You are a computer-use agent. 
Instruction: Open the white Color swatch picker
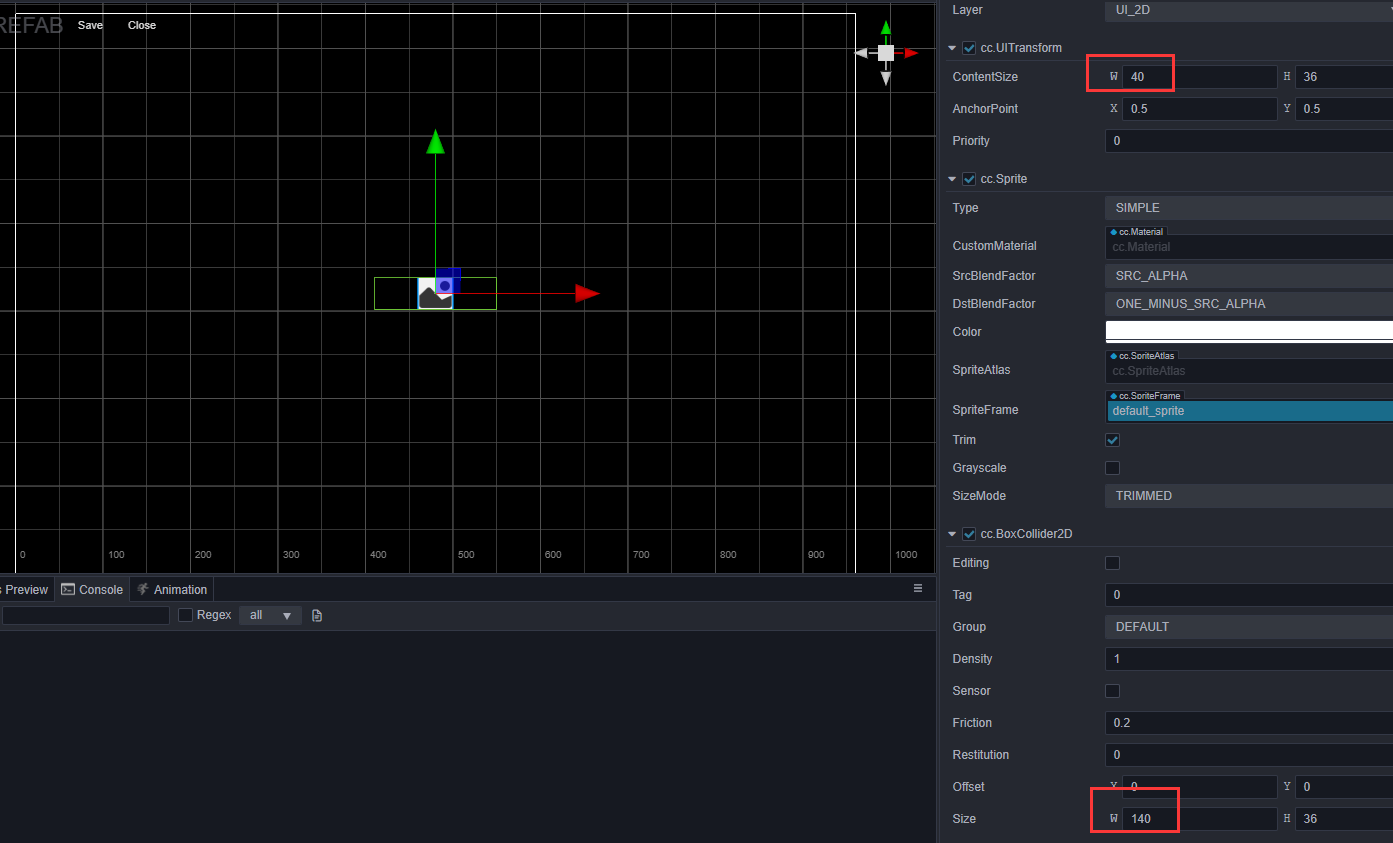click(x=1249, y=332)
